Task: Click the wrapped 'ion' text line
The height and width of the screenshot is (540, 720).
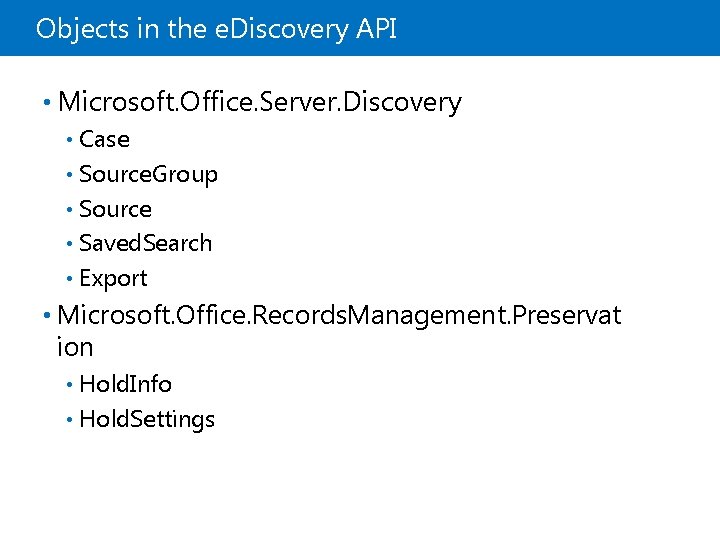Action: tap(76, 347)
